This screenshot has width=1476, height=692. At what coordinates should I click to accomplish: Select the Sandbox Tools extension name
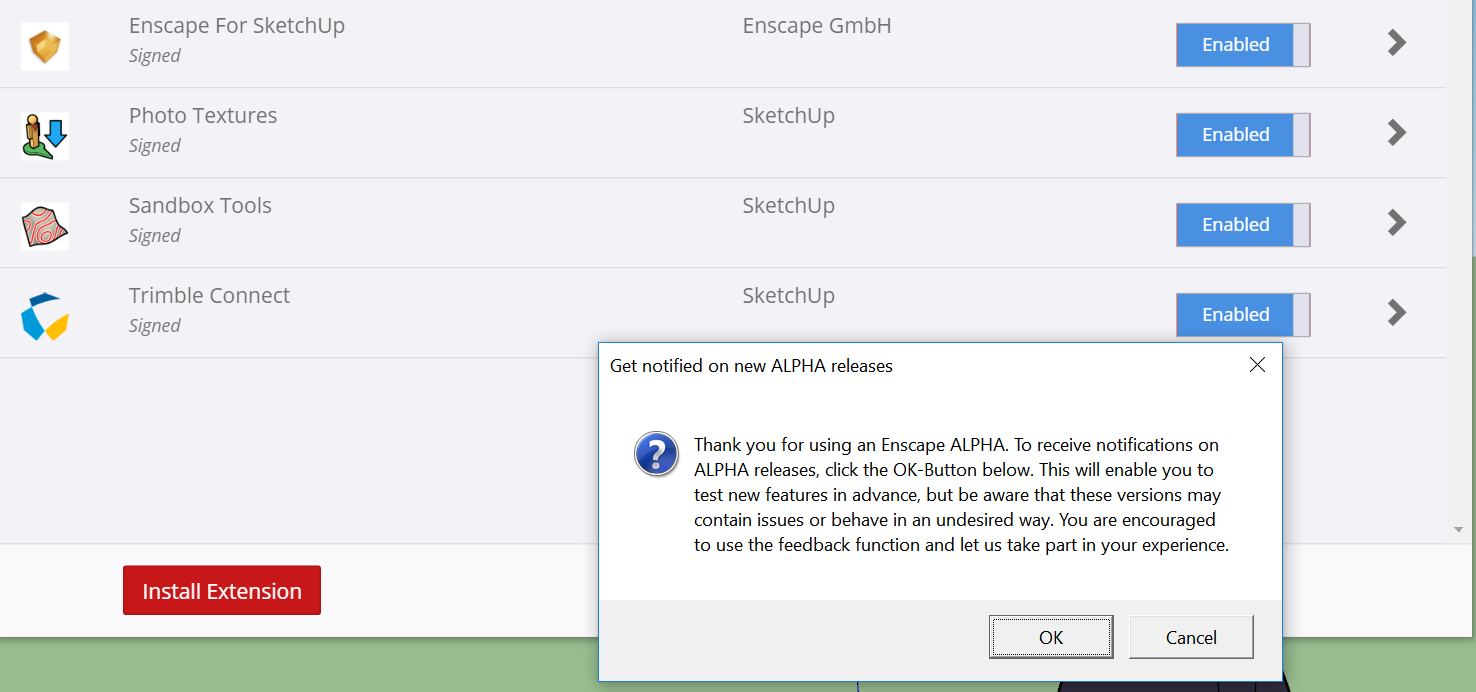point(200,205)
